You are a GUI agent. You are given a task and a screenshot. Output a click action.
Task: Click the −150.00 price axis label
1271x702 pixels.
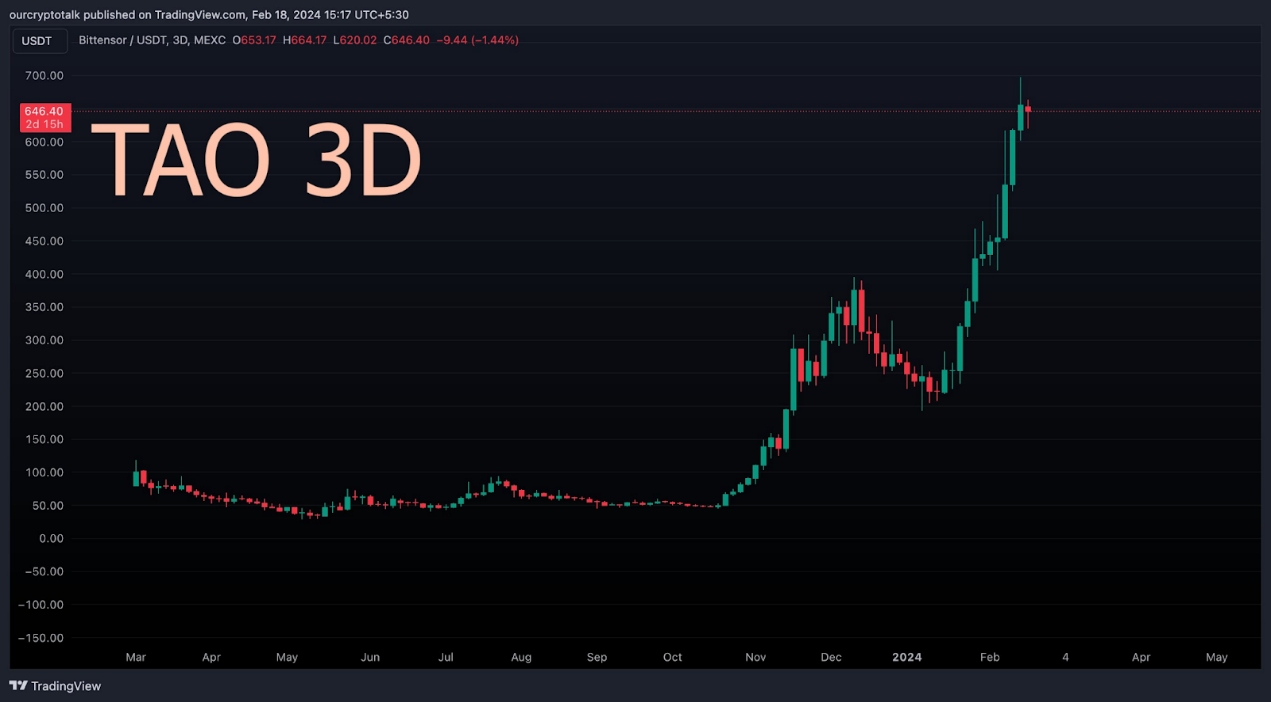tap(41, 638)
